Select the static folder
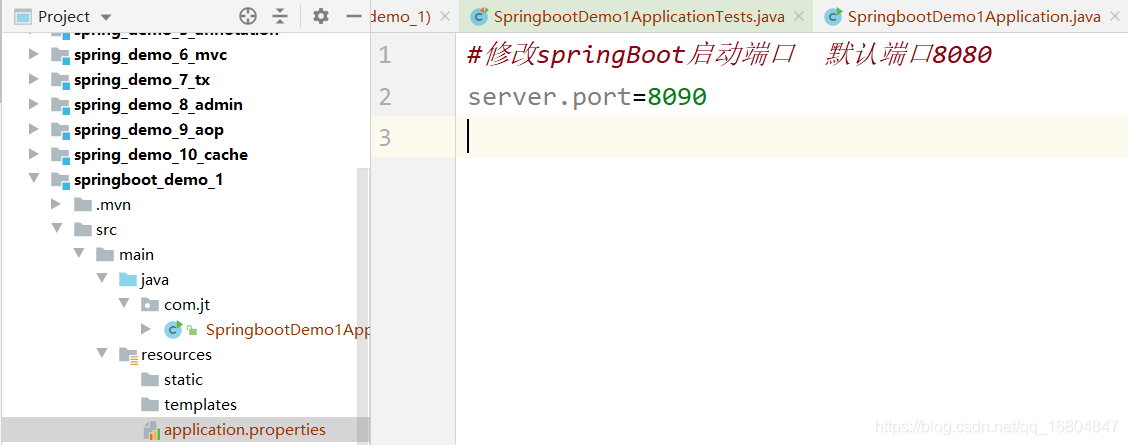The height and width of the screenshot is (445, 1128). [183, 380]
